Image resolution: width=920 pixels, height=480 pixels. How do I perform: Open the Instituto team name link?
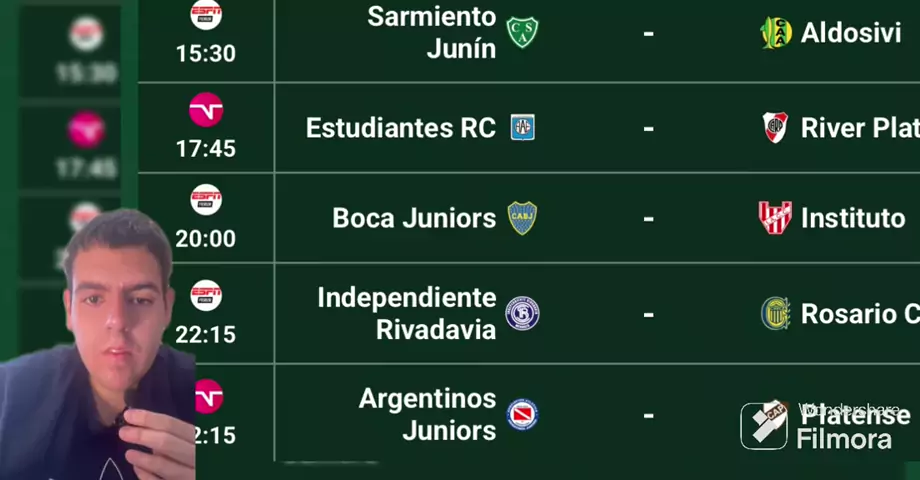(853, 218)
